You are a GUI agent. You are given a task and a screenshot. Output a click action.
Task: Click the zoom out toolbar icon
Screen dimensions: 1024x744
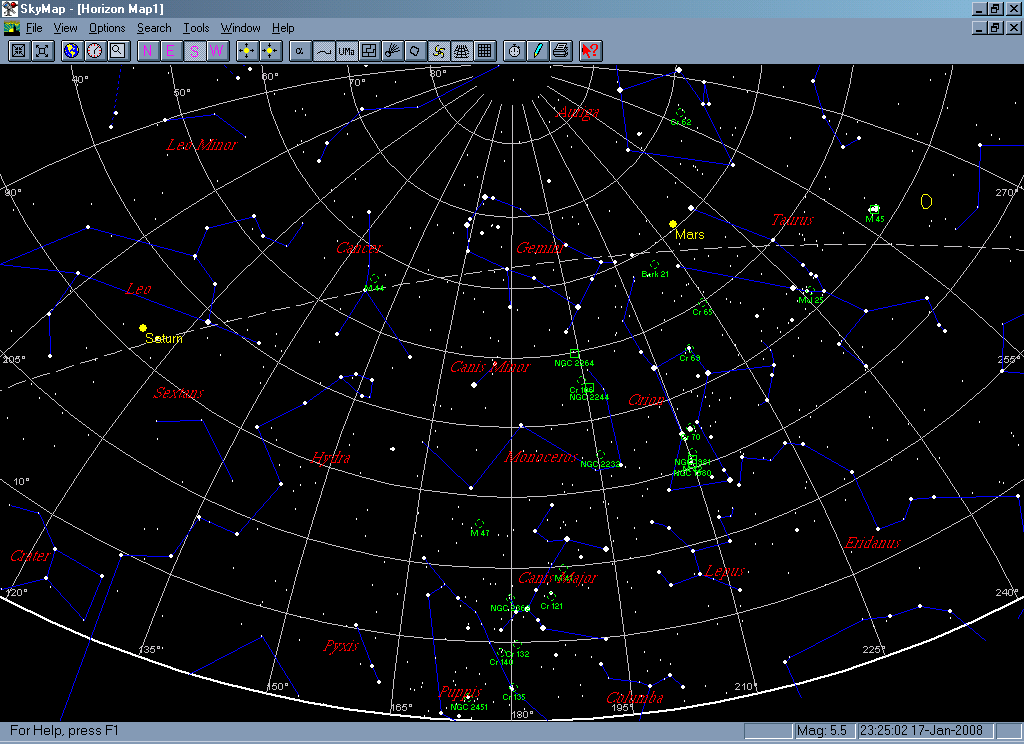pyautogui.click(x=42, y=51)
